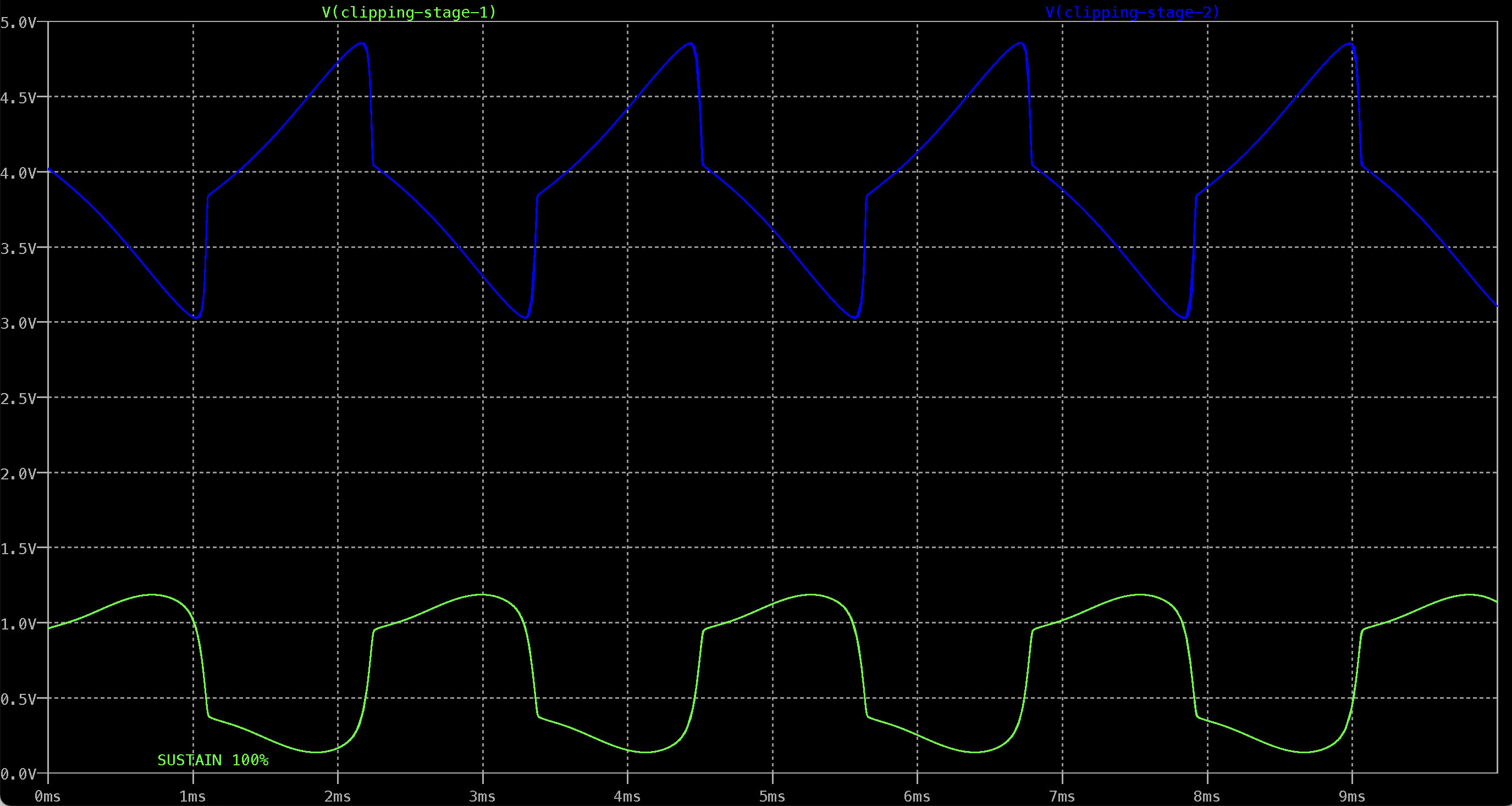This screenshot has height=806, width=1512.
Task: Click the 4.5V vertical axis label
Action: tap(18, 98)
